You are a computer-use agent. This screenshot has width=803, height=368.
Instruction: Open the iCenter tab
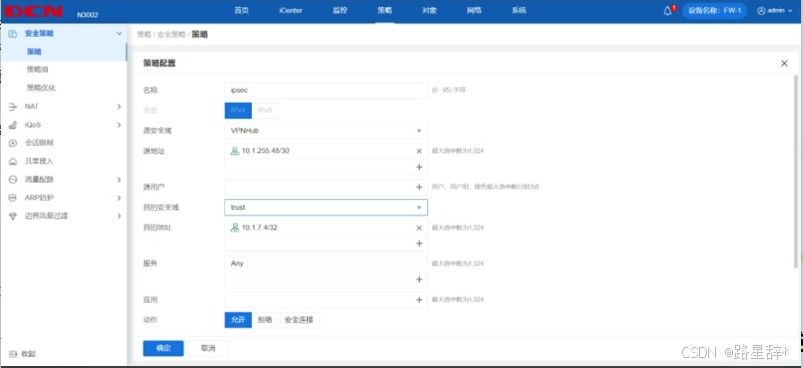[x=291, y=11]
